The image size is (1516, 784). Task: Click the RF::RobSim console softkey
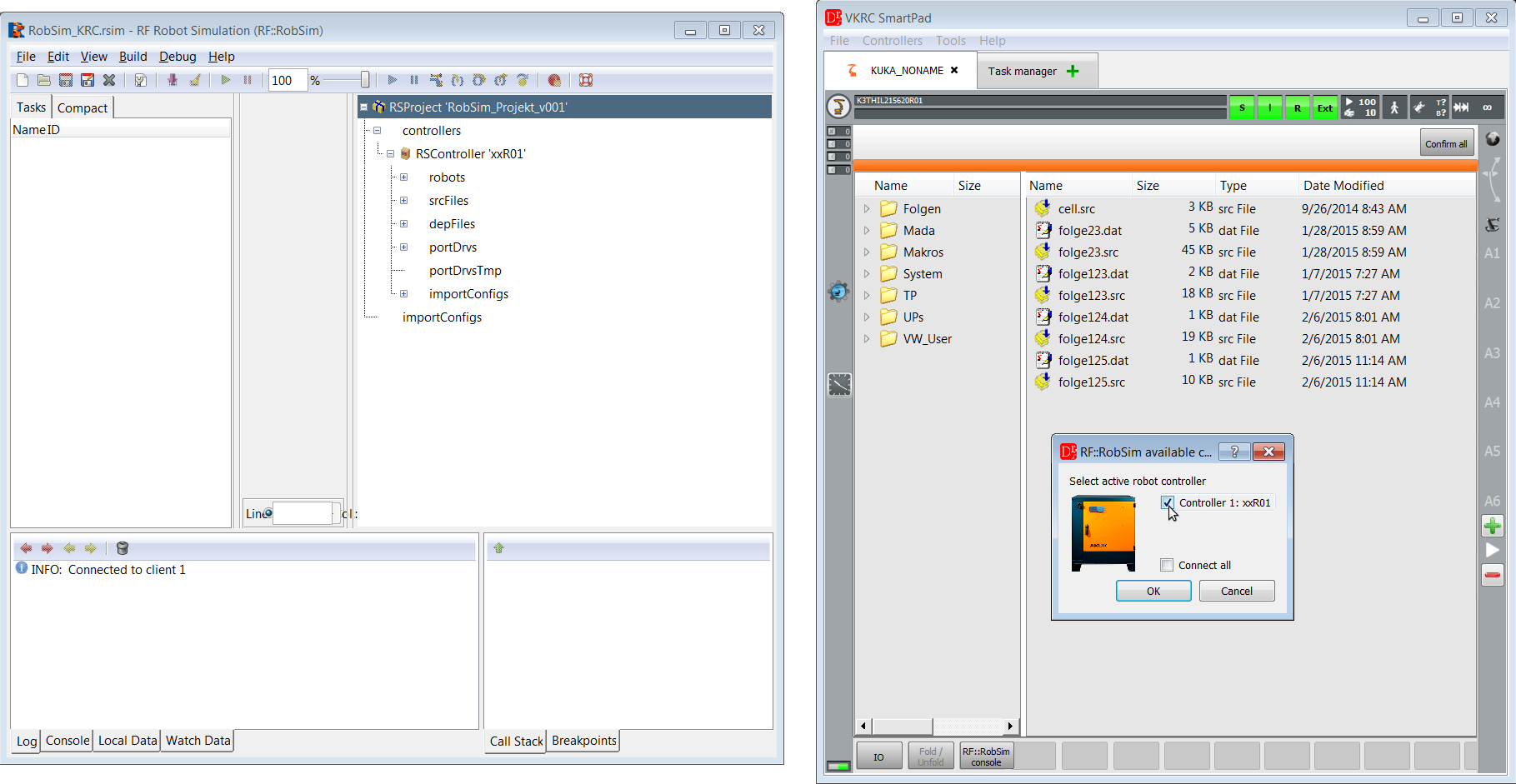(x=986, y=757)
